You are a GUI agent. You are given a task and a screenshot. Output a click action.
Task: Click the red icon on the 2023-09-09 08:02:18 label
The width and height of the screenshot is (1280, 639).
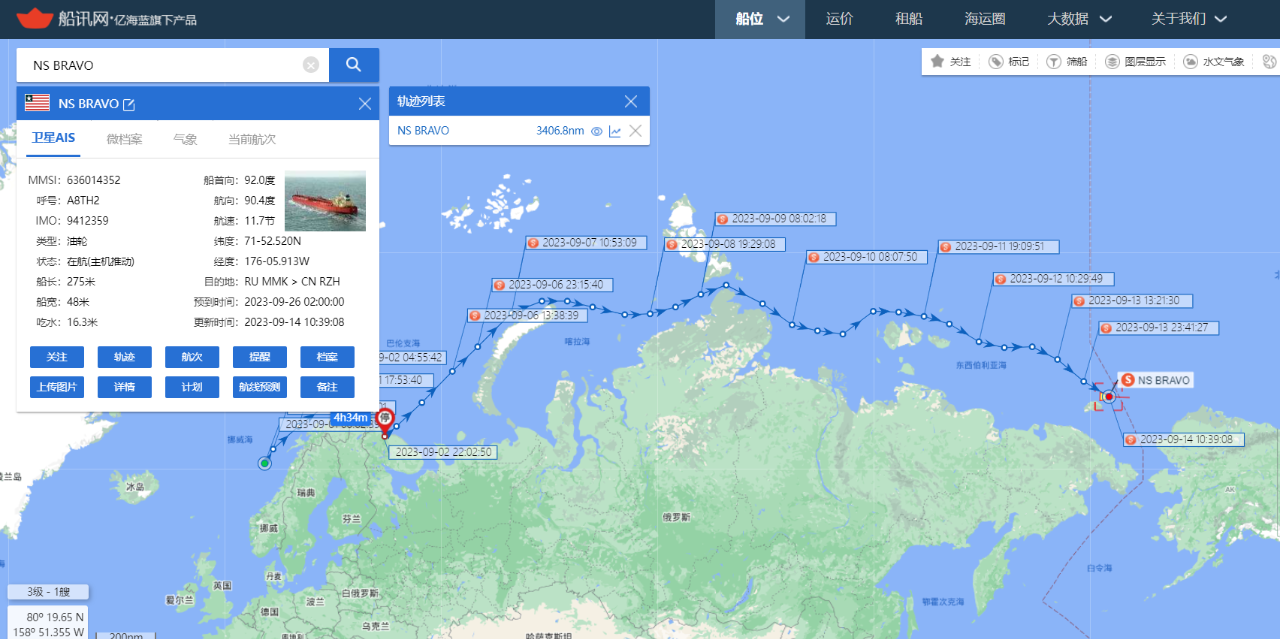[722, 219]
